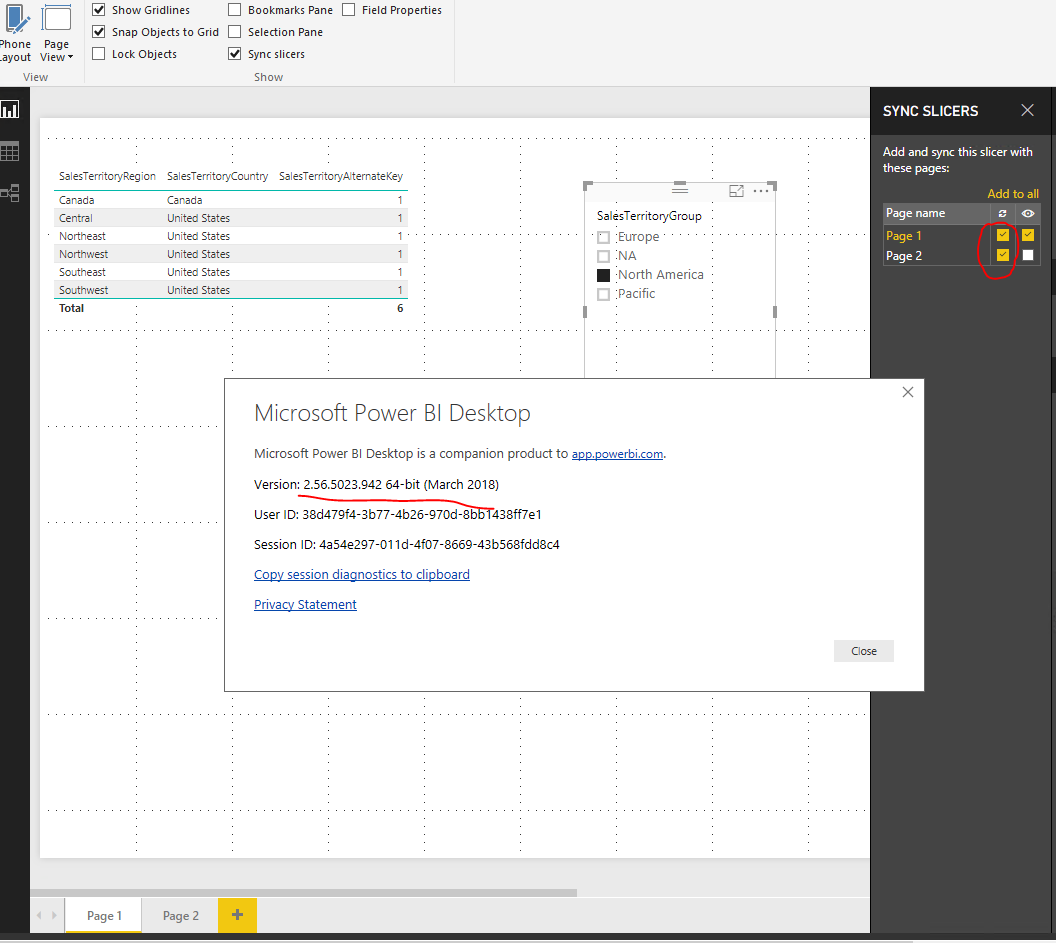Sort by SalesTerritoryAlternateKey column header
The width and height of the screenshot is (1056, 943).
(341, 176)
